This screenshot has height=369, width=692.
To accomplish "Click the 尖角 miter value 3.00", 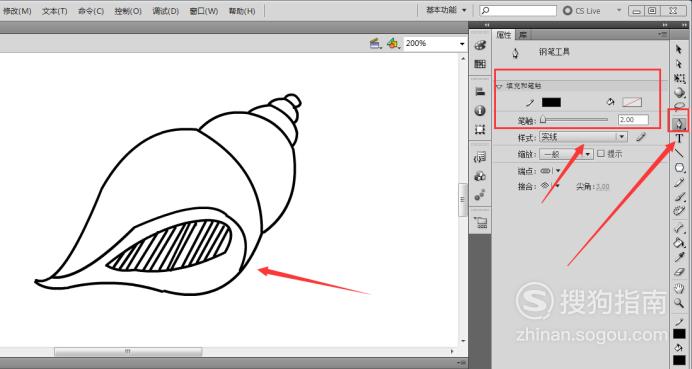I will [x=602, y=187].
